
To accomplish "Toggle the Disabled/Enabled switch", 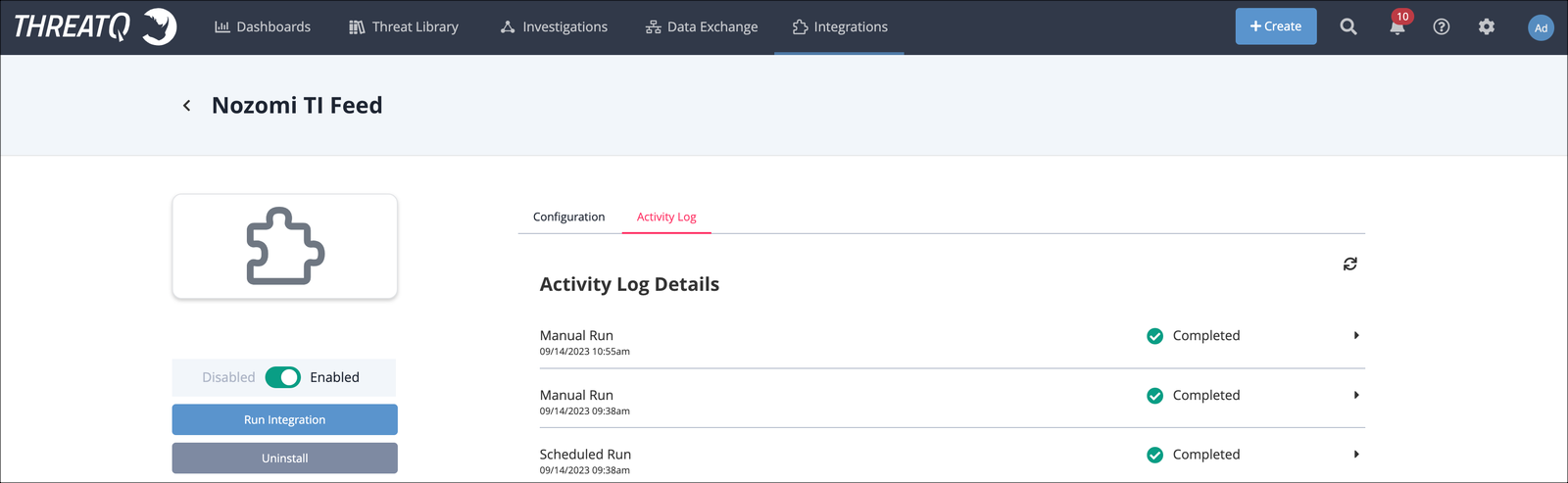I will (x=283, y=377).
